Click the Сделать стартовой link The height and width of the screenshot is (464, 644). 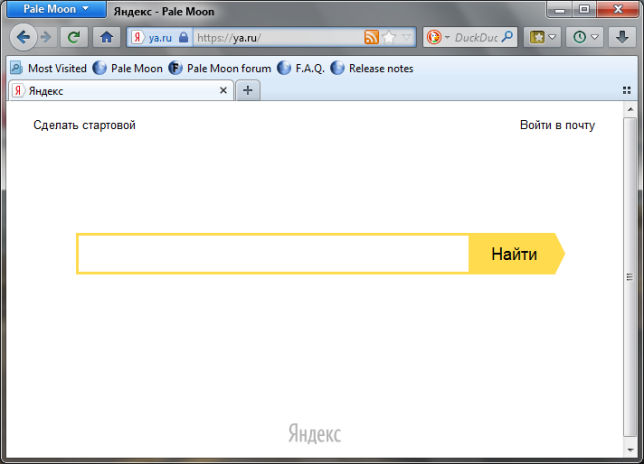(84, 125)
